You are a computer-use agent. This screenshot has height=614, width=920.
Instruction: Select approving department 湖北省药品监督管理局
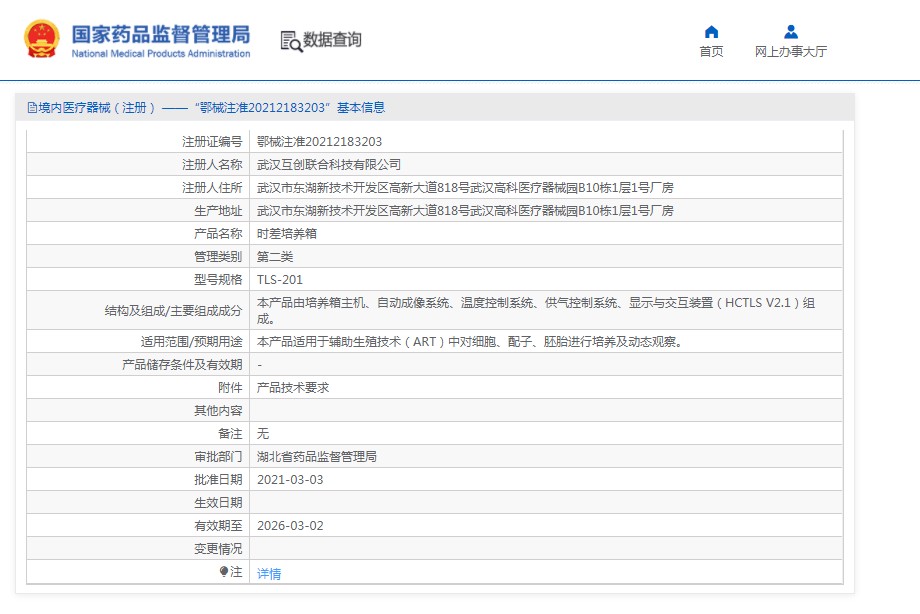[x=317, y=456]
